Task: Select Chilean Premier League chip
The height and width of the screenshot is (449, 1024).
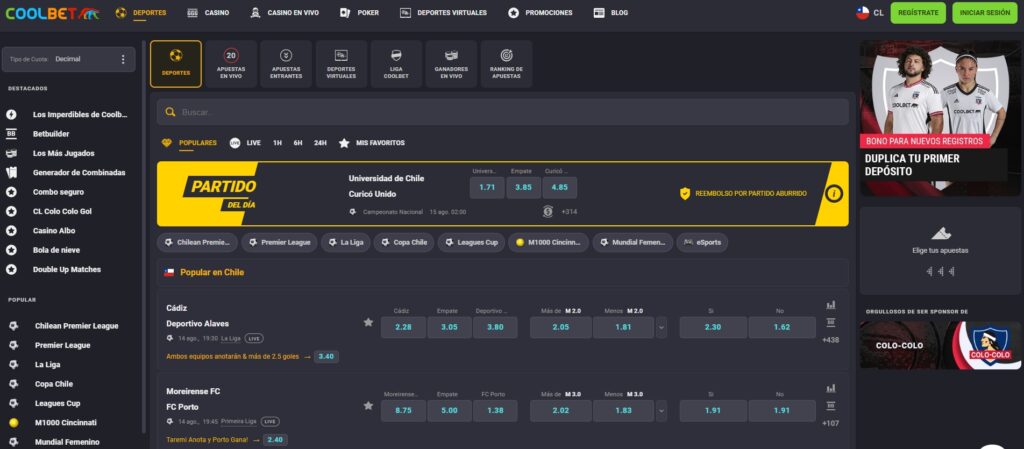Action: (x=197, y=243)
